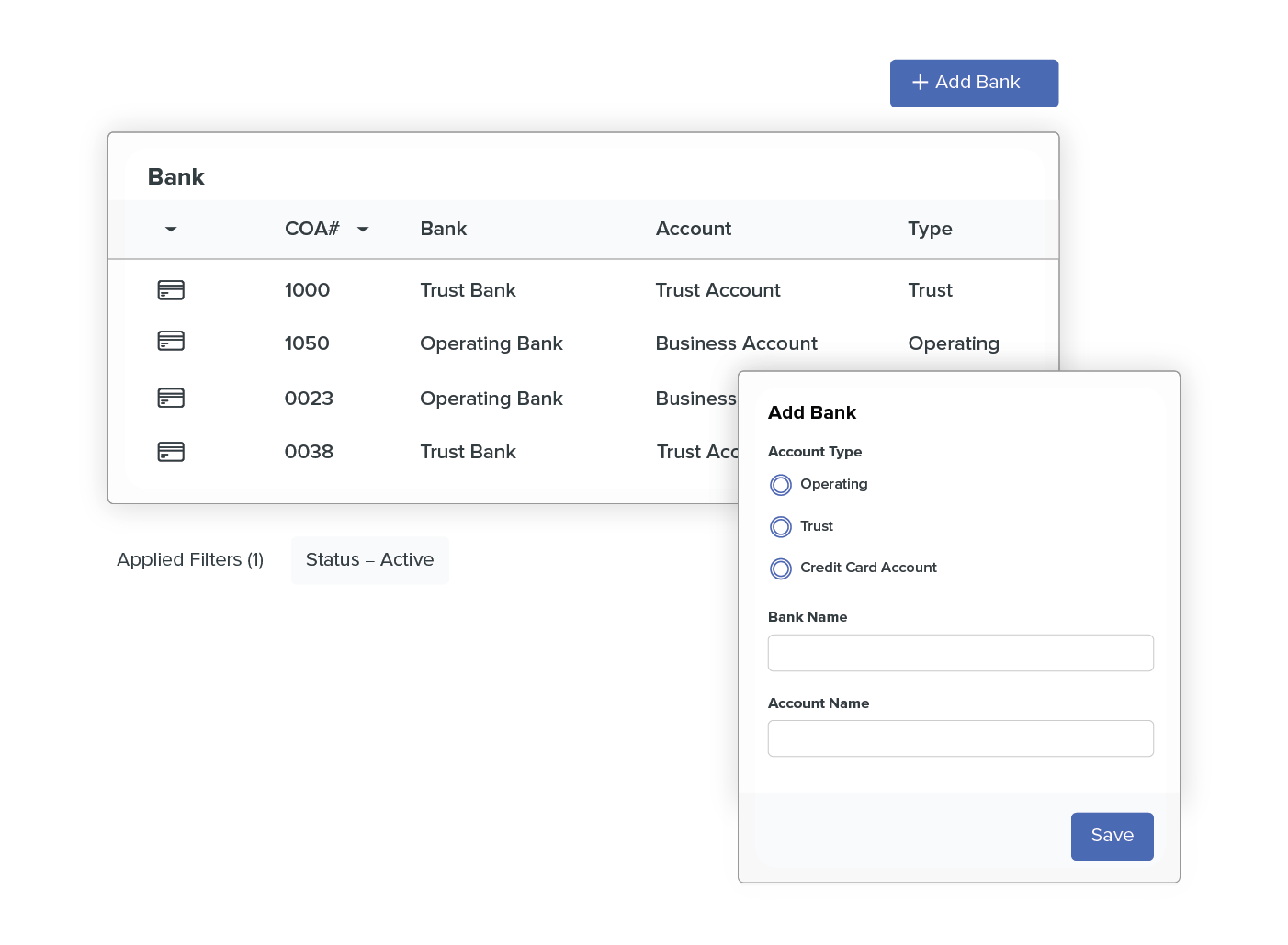1288x945 pixels.
Task: Click the Account column header
Action: click(x=694, y=229)
